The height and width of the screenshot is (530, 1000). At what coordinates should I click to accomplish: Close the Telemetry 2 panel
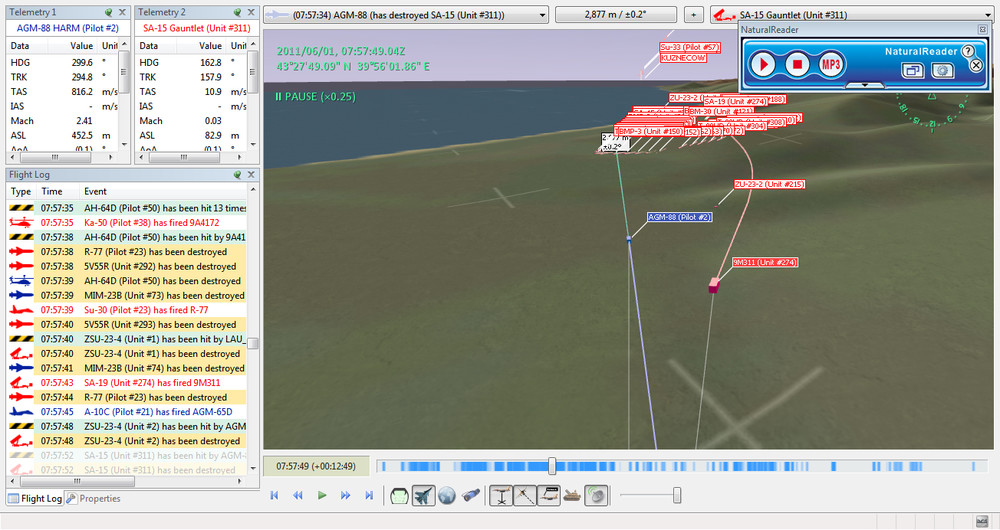click(x=251, y=12)
